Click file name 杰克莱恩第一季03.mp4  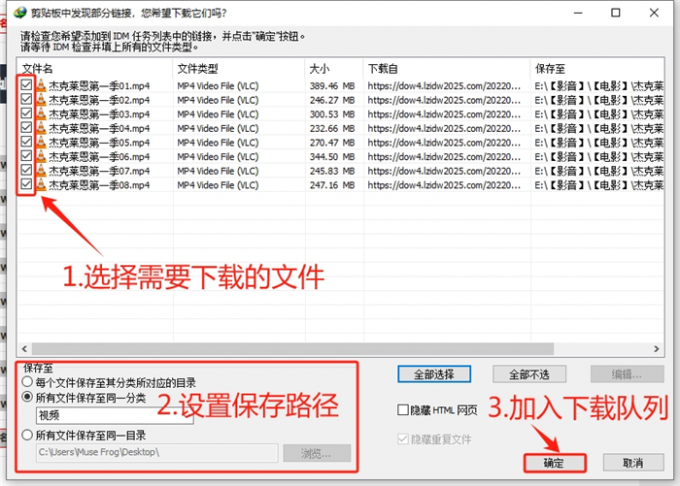[x=99, y=114]
